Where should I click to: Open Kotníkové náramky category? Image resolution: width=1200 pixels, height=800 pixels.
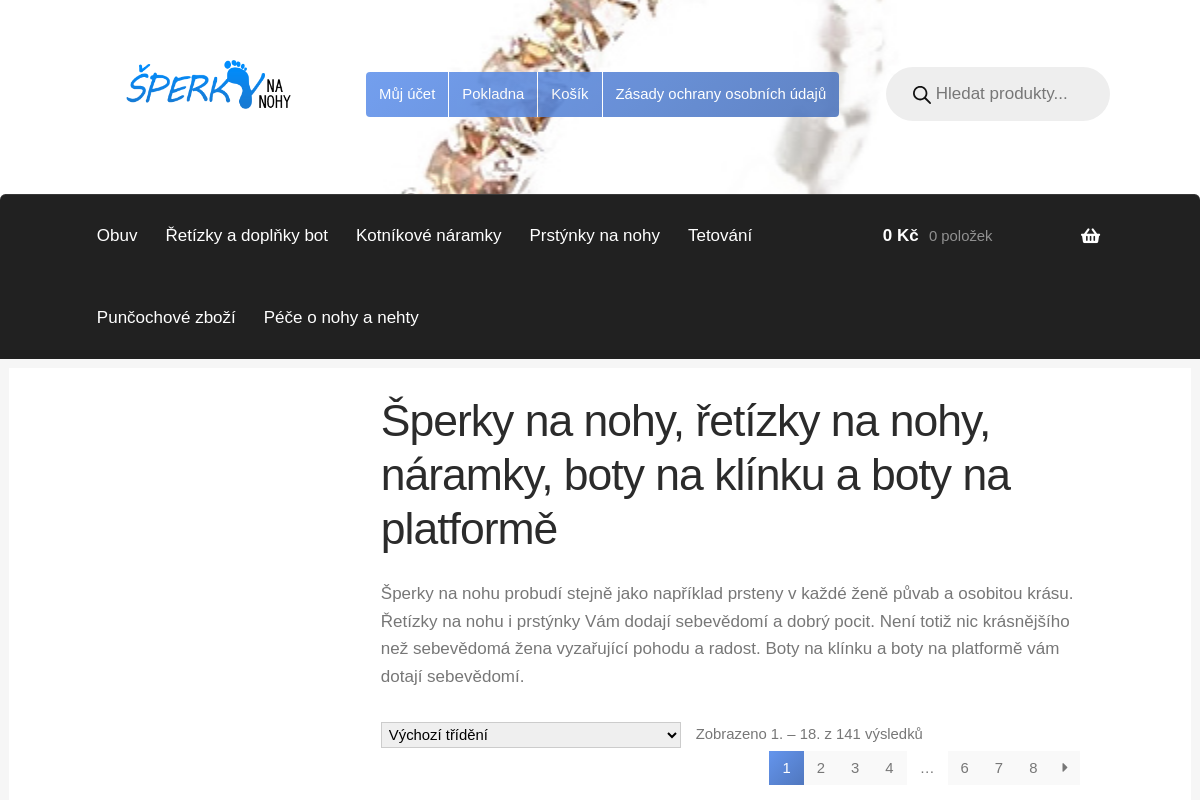pos(429,236)
